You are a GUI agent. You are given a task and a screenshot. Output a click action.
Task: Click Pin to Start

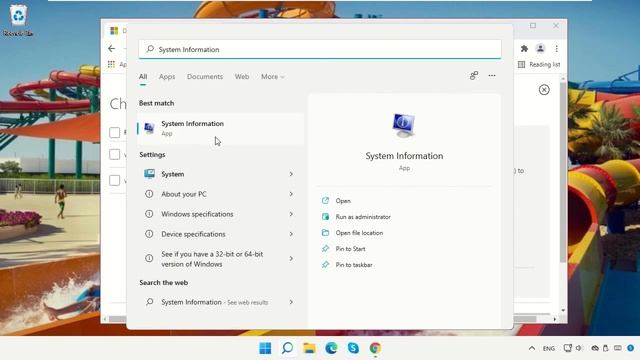click(x=350, y=249)
